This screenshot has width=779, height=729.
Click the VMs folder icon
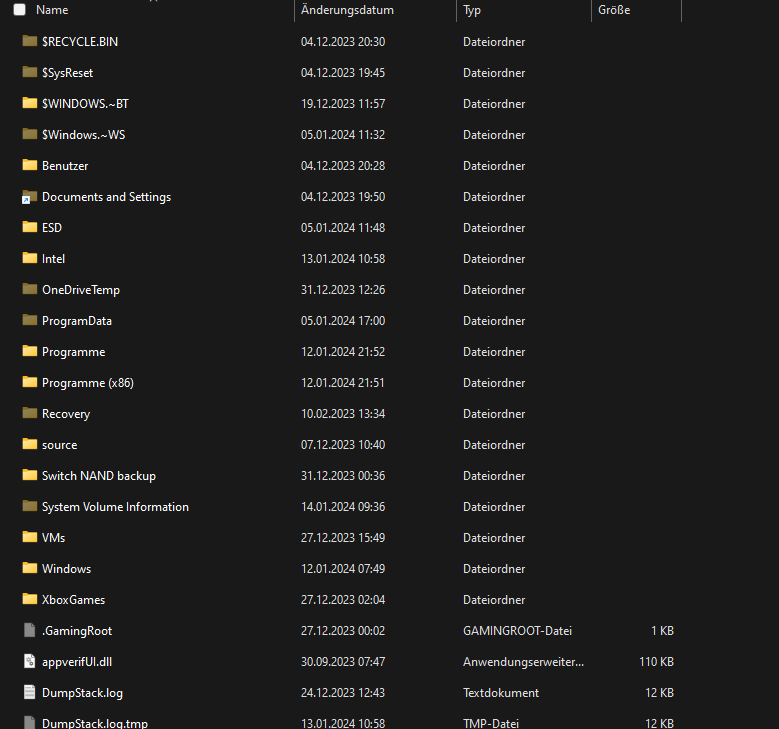[30, 537]
